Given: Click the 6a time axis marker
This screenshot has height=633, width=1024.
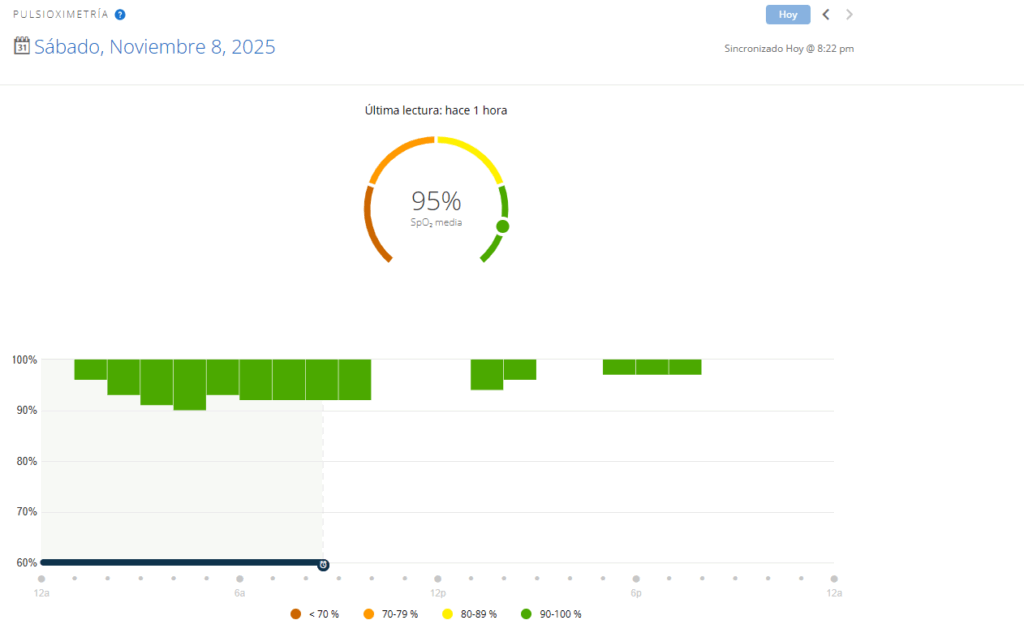Looking at the screenshot, I should point(240,579).
